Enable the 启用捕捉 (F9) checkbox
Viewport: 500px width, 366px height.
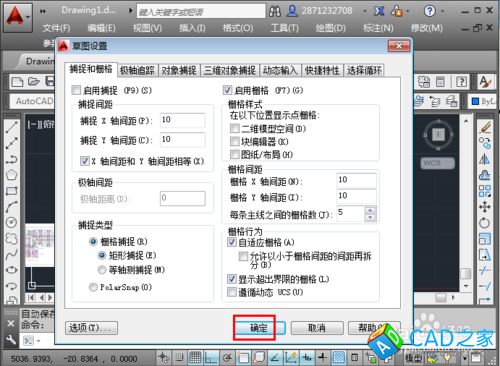pos(76,90)
